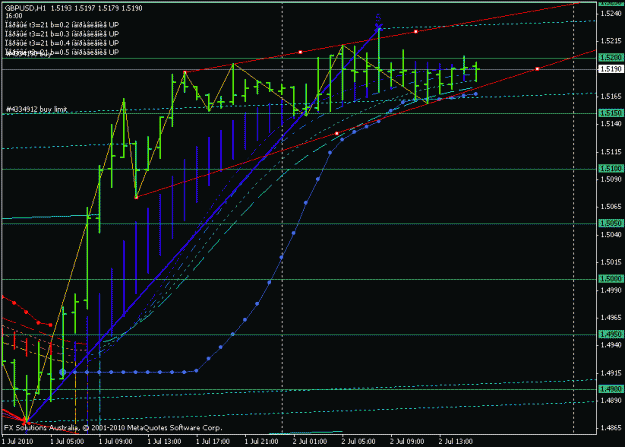The width and height of the screenshot is (625, 447).
Task: Click the 1 Jul 09:00 time label
Action: (116, 441)
